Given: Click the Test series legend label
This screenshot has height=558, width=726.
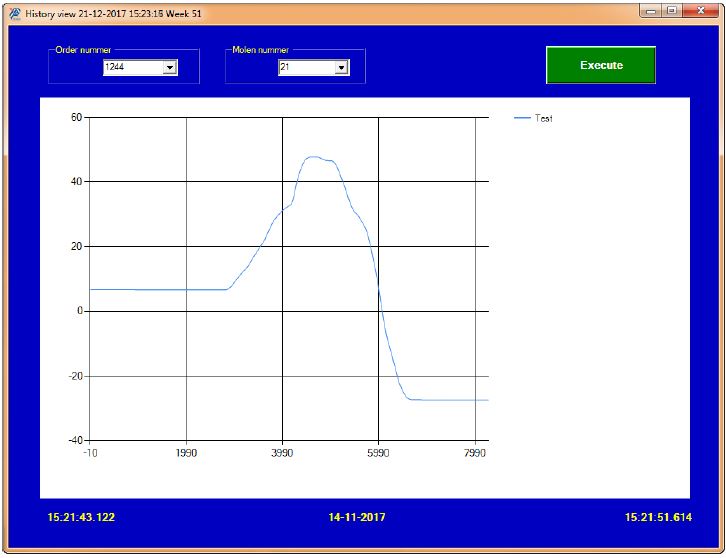Looking at the screenshot, I should pyautogui.click(x=544, y=119).
